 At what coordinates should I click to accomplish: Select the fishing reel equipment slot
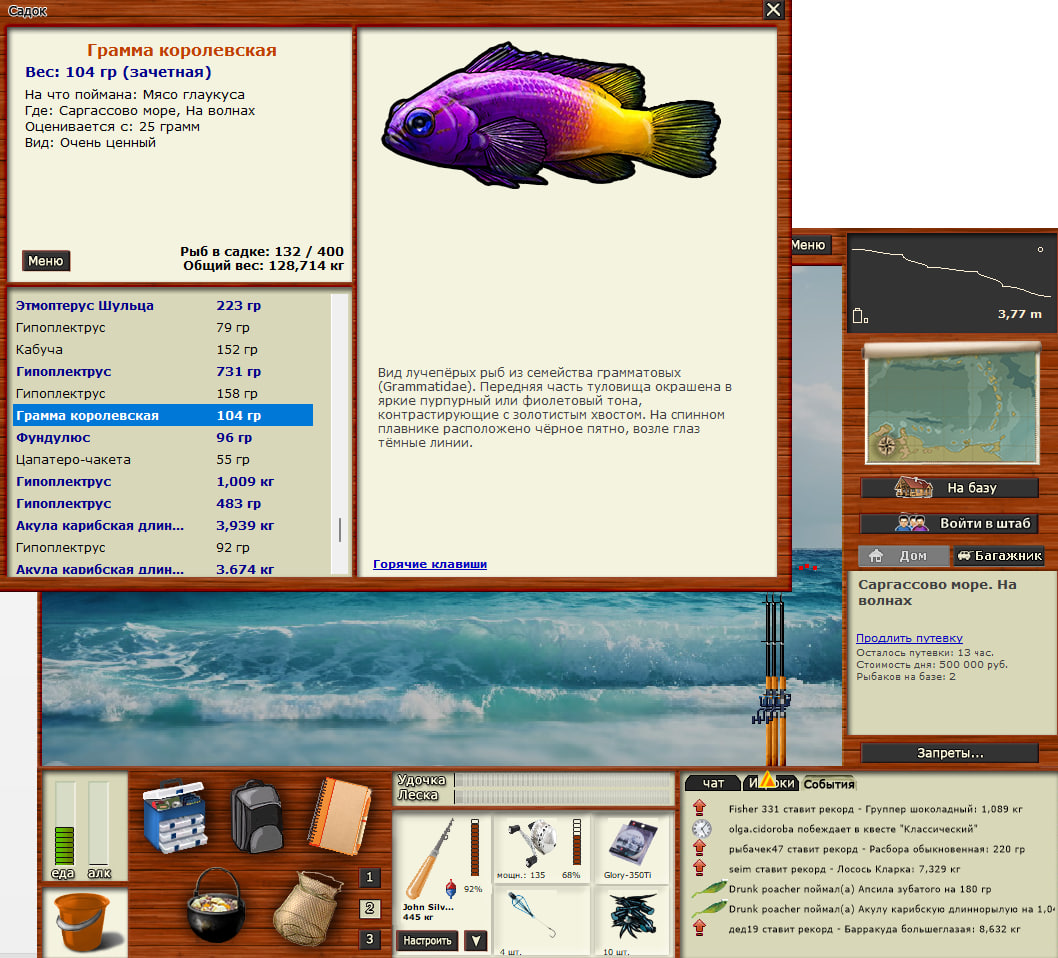541,847
